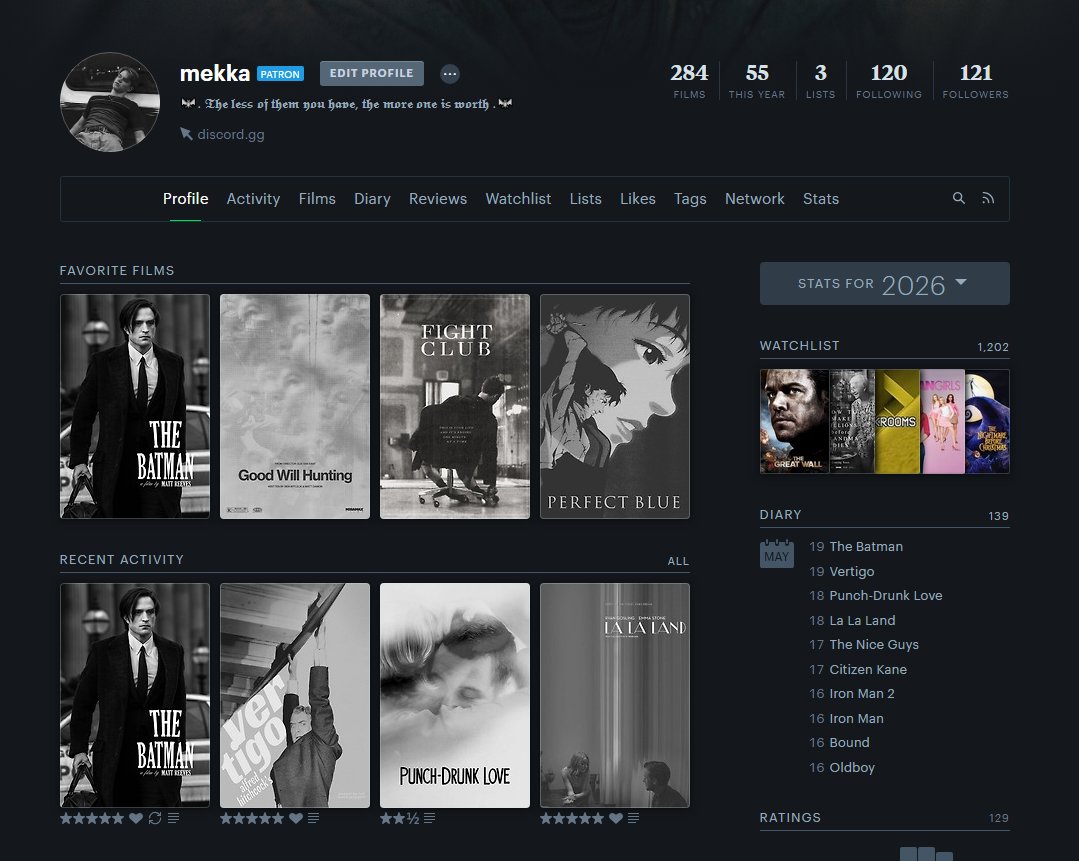Open the three-dot profile options menu
This screenshot has height=861, width=1079.
tap(449, 74)
